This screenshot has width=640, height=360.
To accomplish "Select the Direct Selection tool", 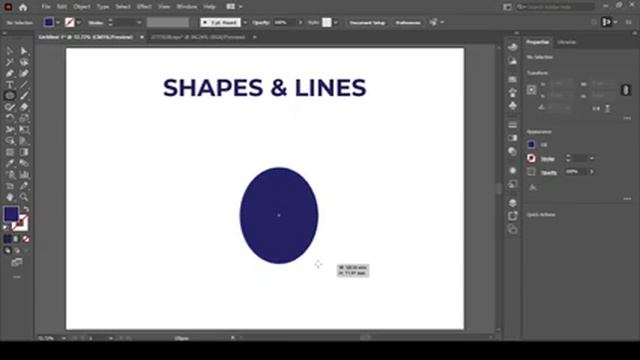I will point(24,51).
